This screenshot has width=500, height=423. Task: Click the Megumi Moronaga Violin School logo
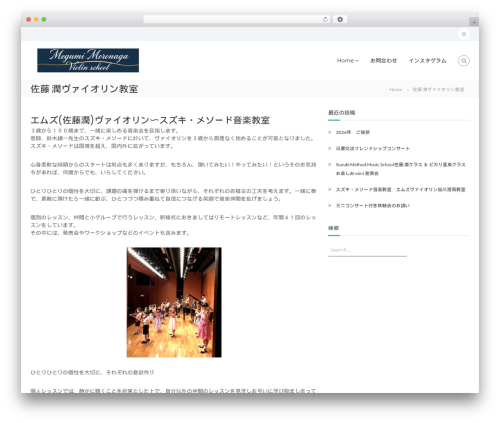(88, 60)
